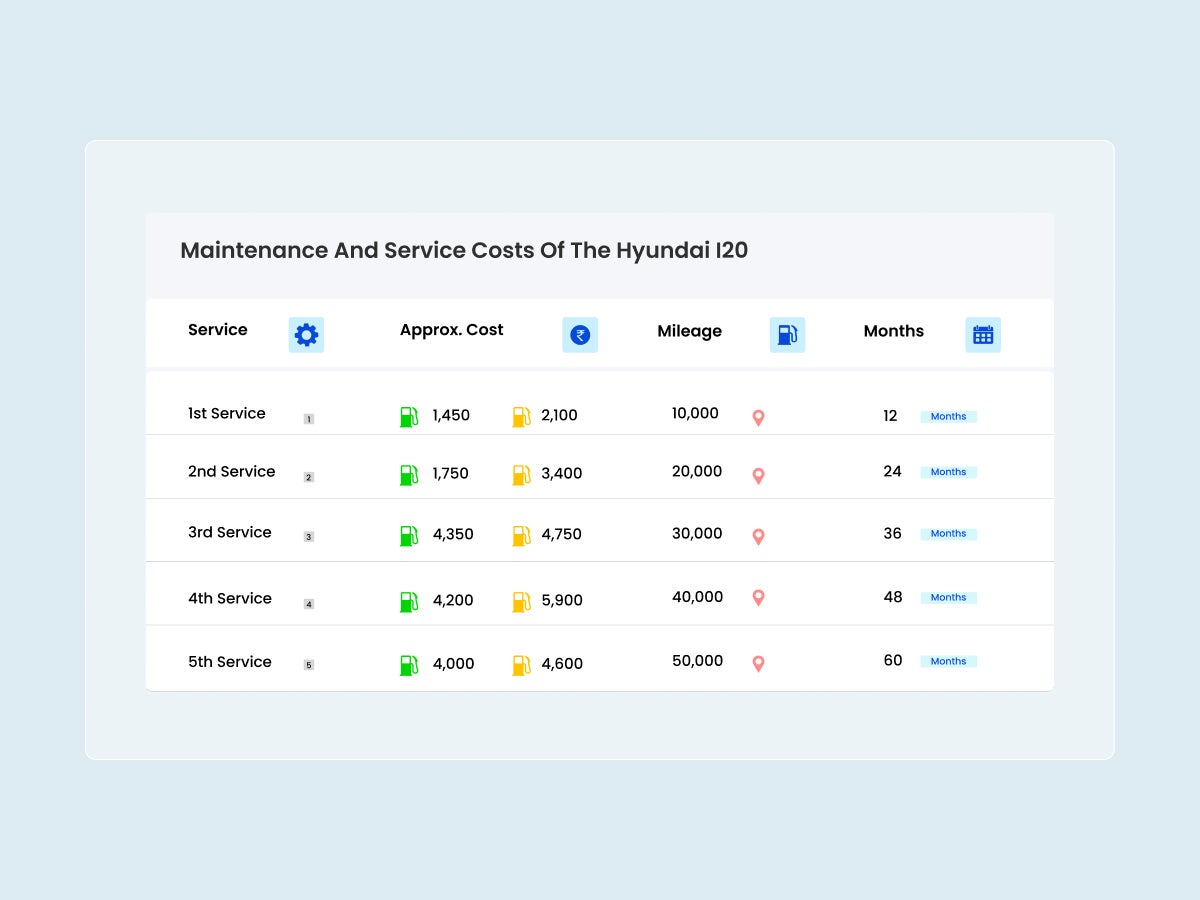The width and height of the screenshot is (1200, 900).
Task: Click the Approx. Cost column header
Action: [x=452, y=330]
